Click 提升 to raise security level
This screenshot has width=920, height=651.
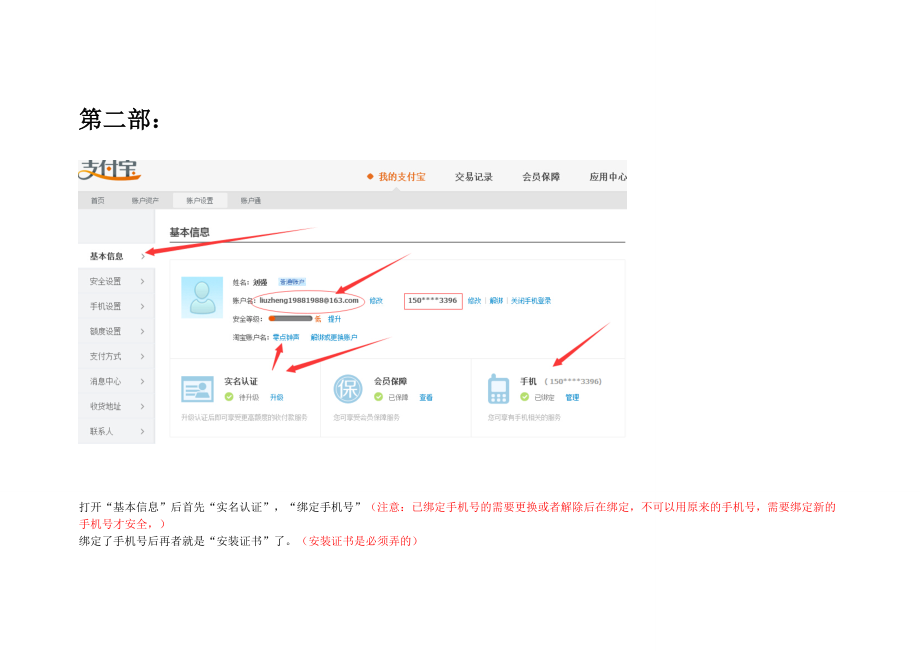tap(334, 319)
